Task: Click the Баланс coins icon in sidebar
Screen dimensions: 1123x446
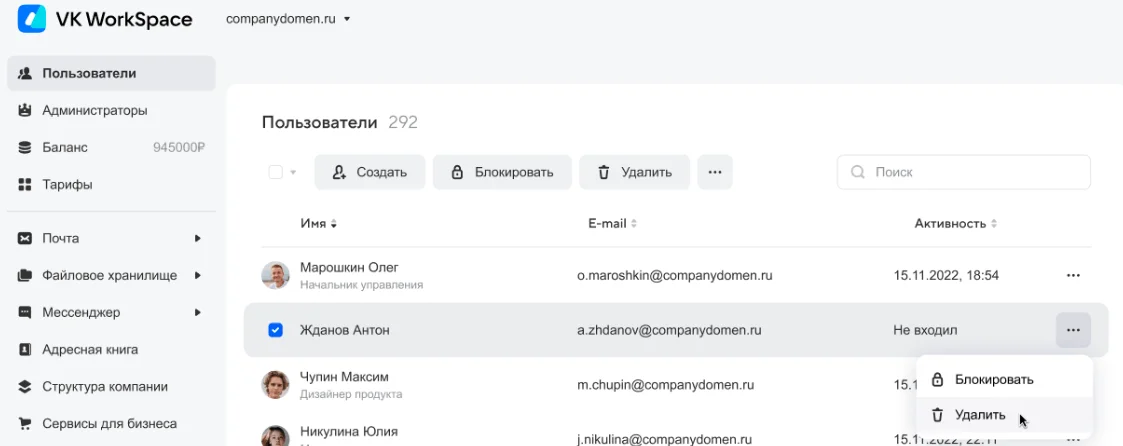Action: point(25,147)
